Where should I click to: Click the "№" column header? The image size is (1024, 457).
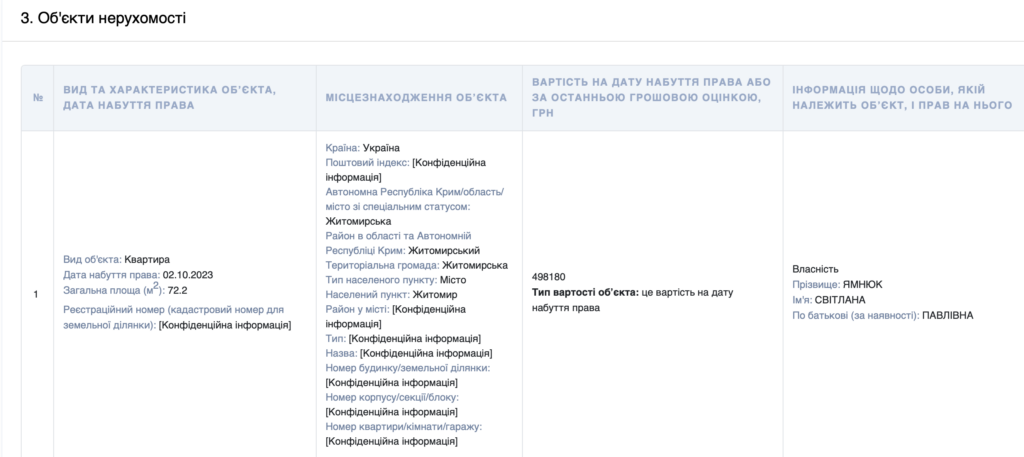point(37,97)
